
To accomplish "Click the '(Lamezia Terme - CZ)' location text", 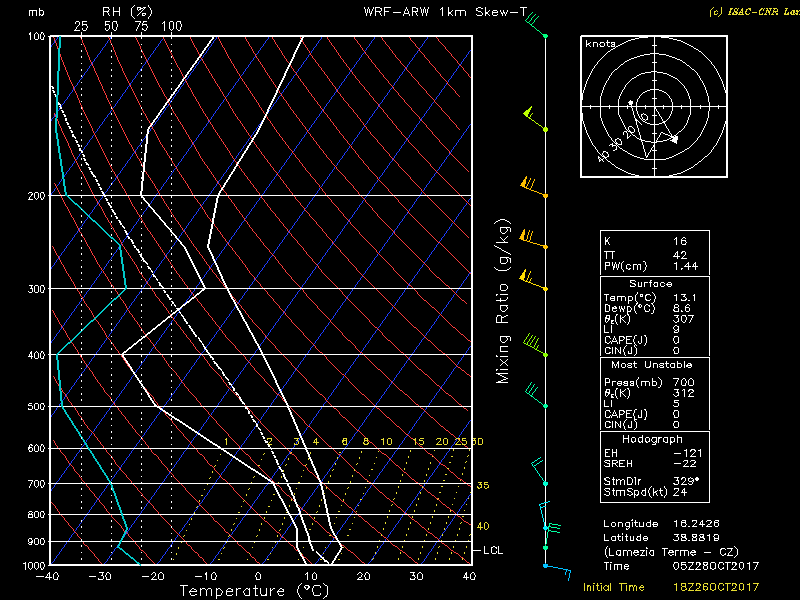I will pyautogui.click(x=671, y=552).
